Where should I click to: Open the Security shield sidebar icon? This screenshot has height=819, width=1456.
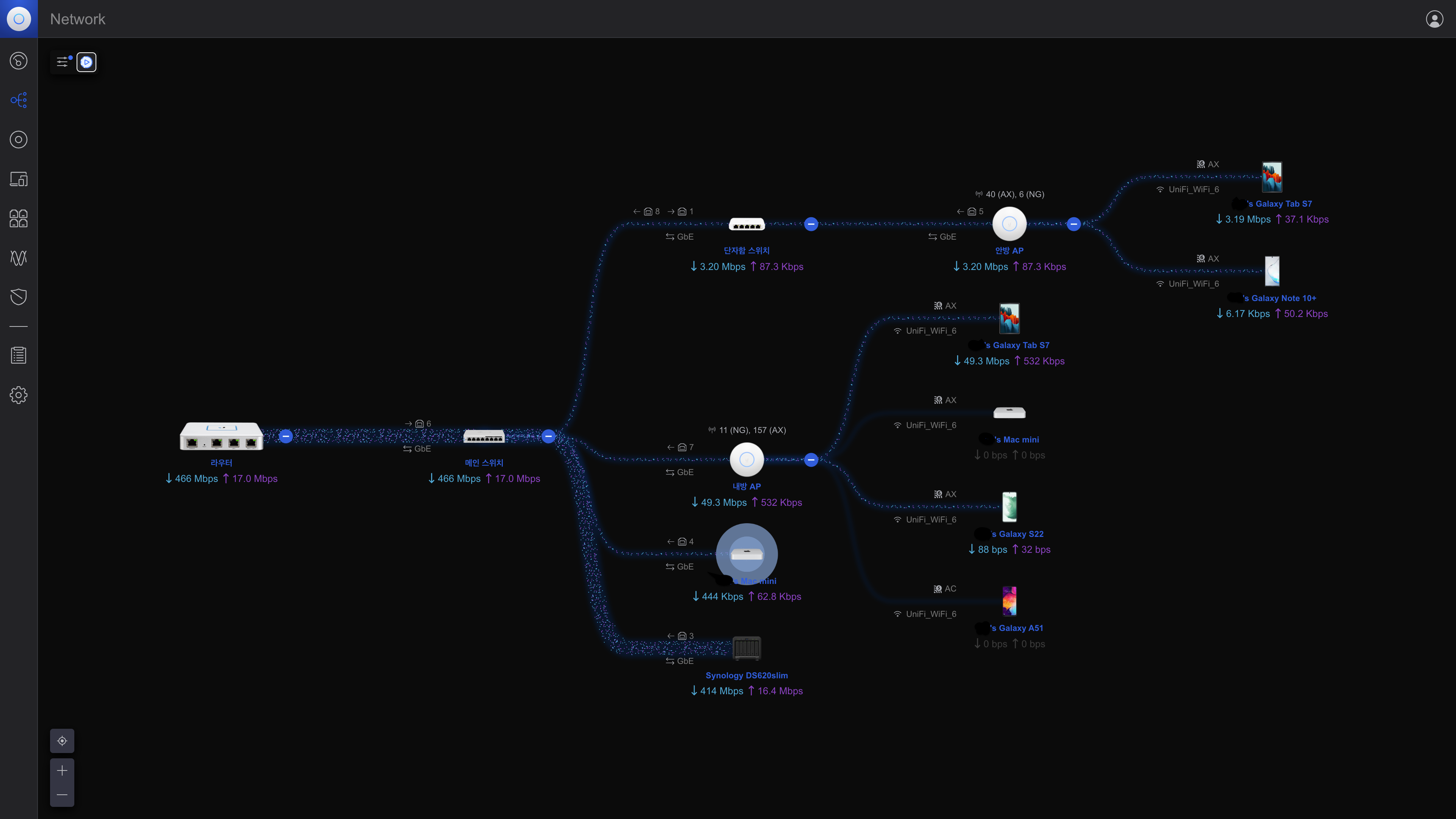pos(19,297)
